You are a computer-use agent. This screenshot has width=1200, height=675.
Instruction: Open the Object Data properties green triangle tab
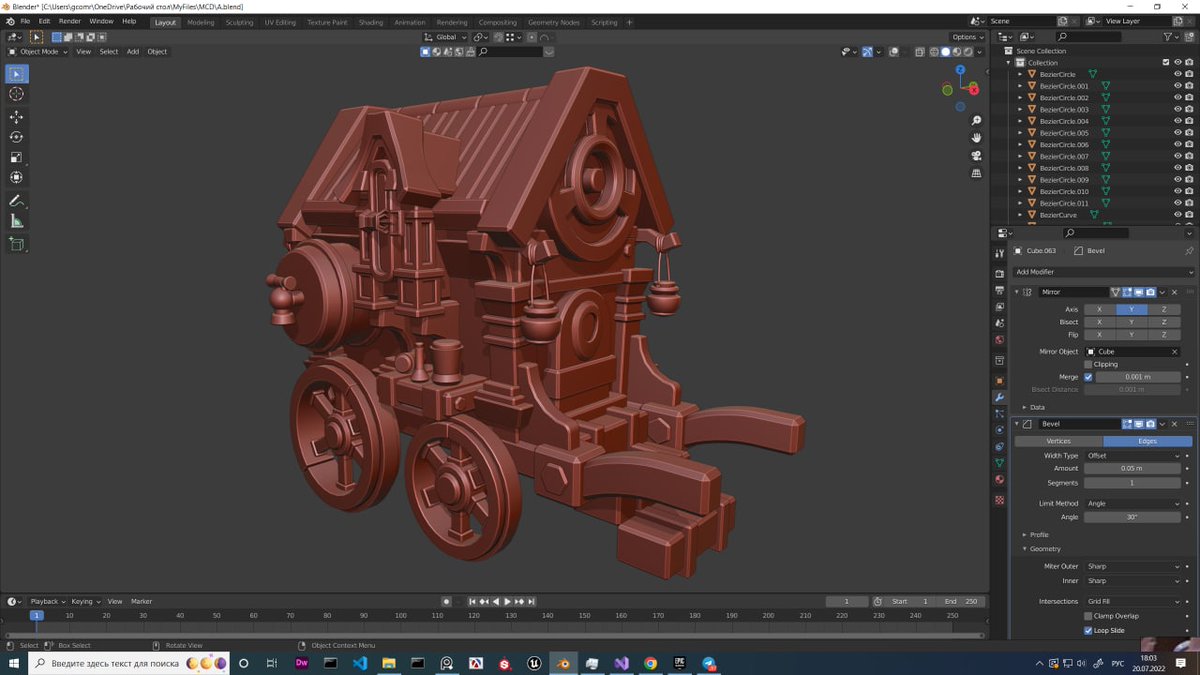click(x=999, y=464)
